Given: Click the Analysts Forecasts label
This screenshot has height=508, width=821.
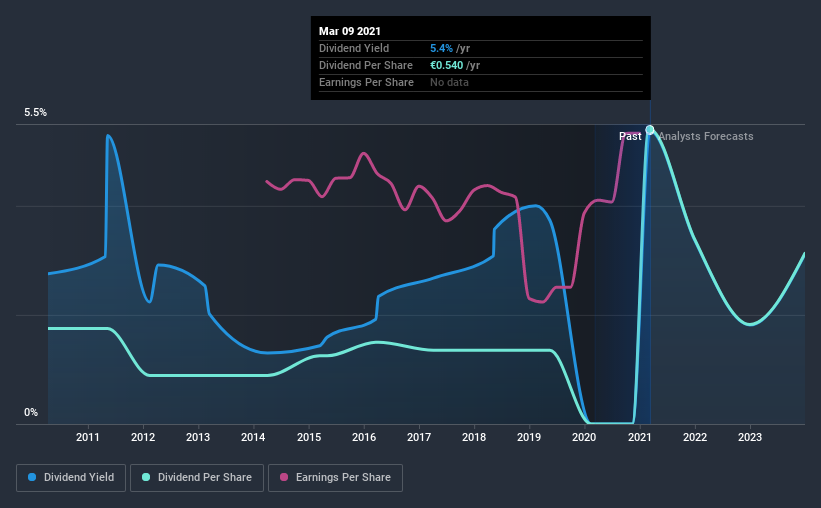Looking at the screenshot, I should pos(706,136).
